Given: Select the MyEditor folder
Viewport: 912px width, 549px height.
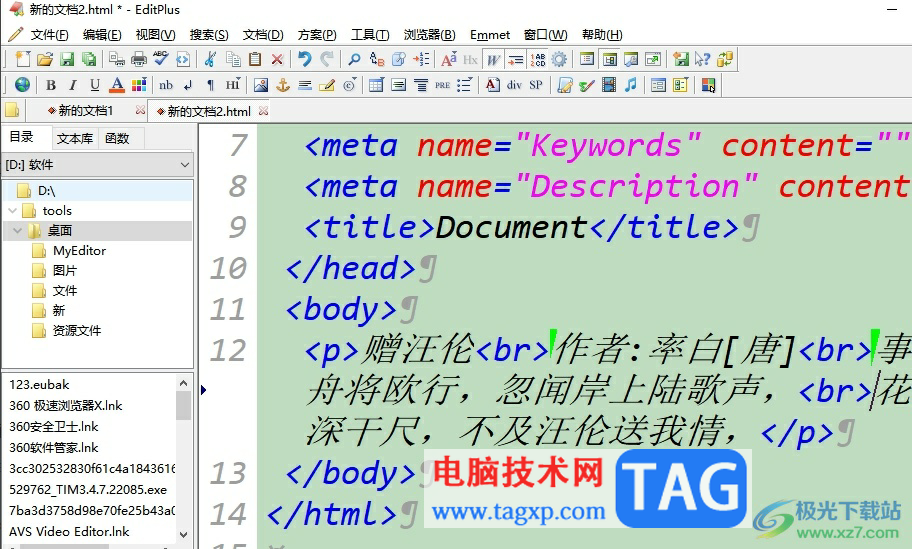Looking at the screenshot, I should [79, 250].
